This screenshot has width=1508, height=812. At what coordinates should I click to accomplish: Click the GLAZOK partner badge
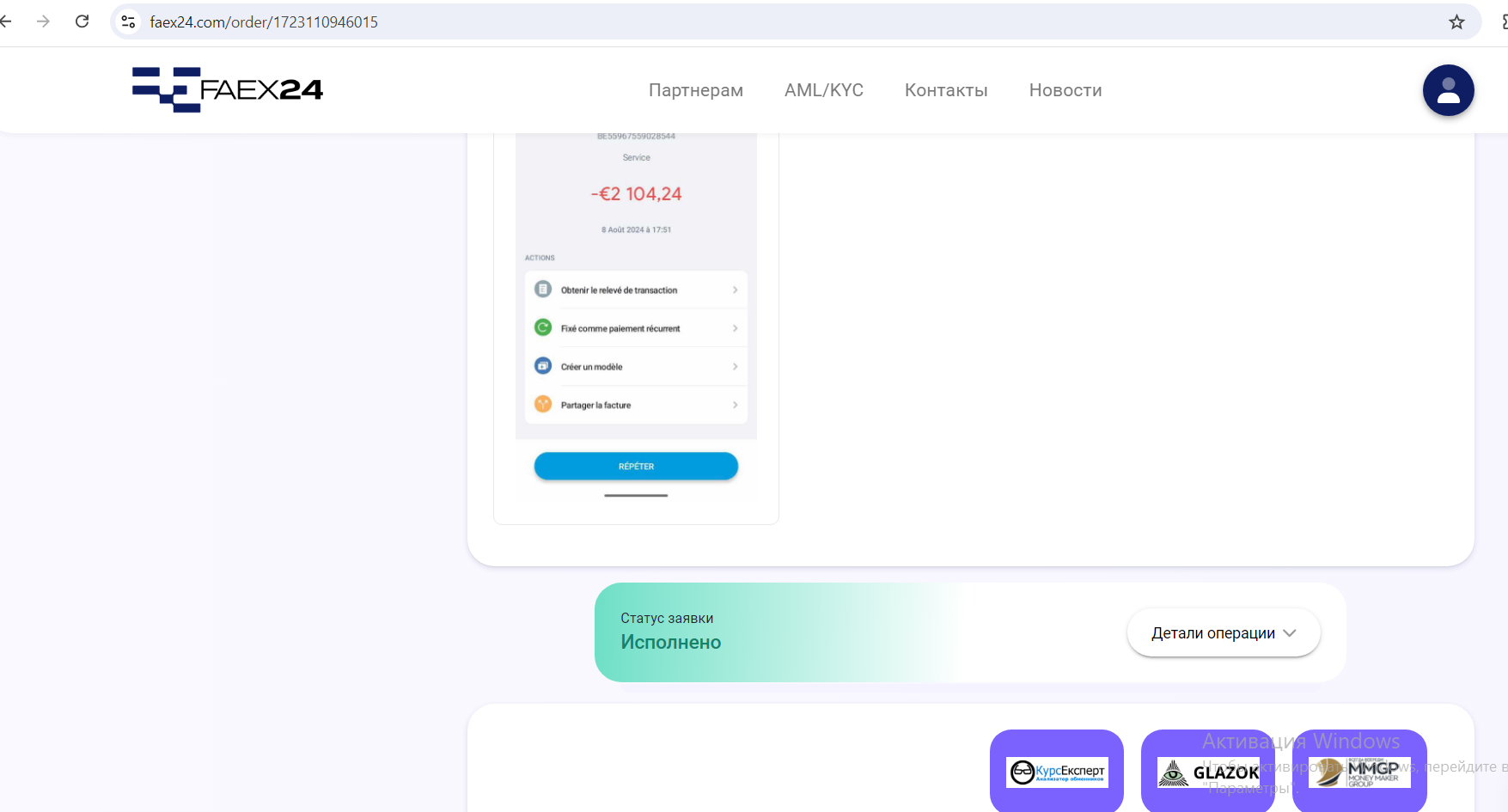1207,772
